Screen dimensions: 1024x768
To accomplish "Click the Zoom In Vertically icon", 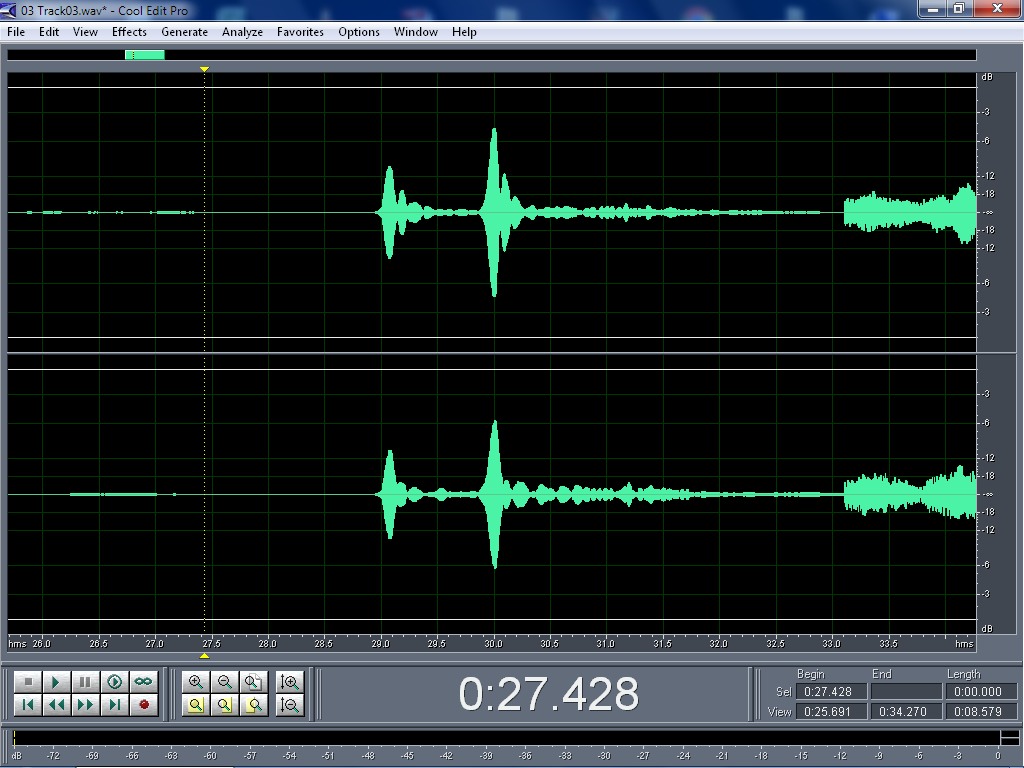I will click(289, 682).
